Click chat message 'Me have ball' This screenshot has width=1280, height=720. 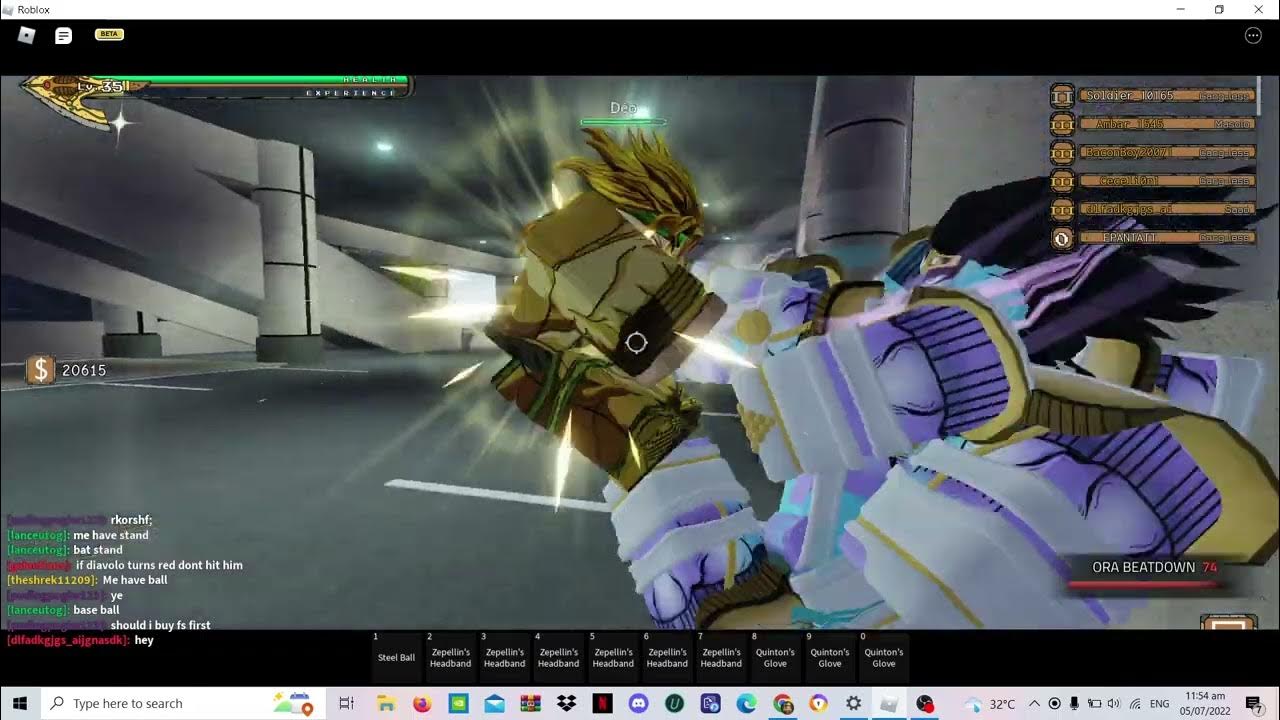pos(135,580)
